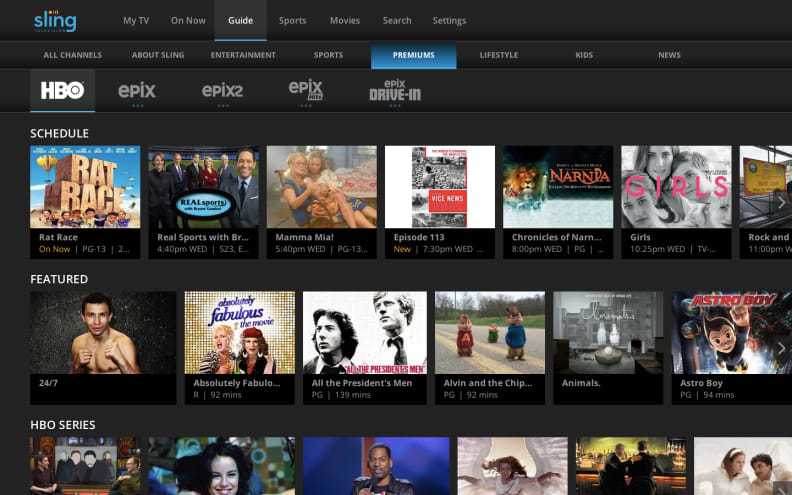Click the 'Episode 113' title text
Image resolution: width=792 pixels, height=495 pixels.
[419, 237]
